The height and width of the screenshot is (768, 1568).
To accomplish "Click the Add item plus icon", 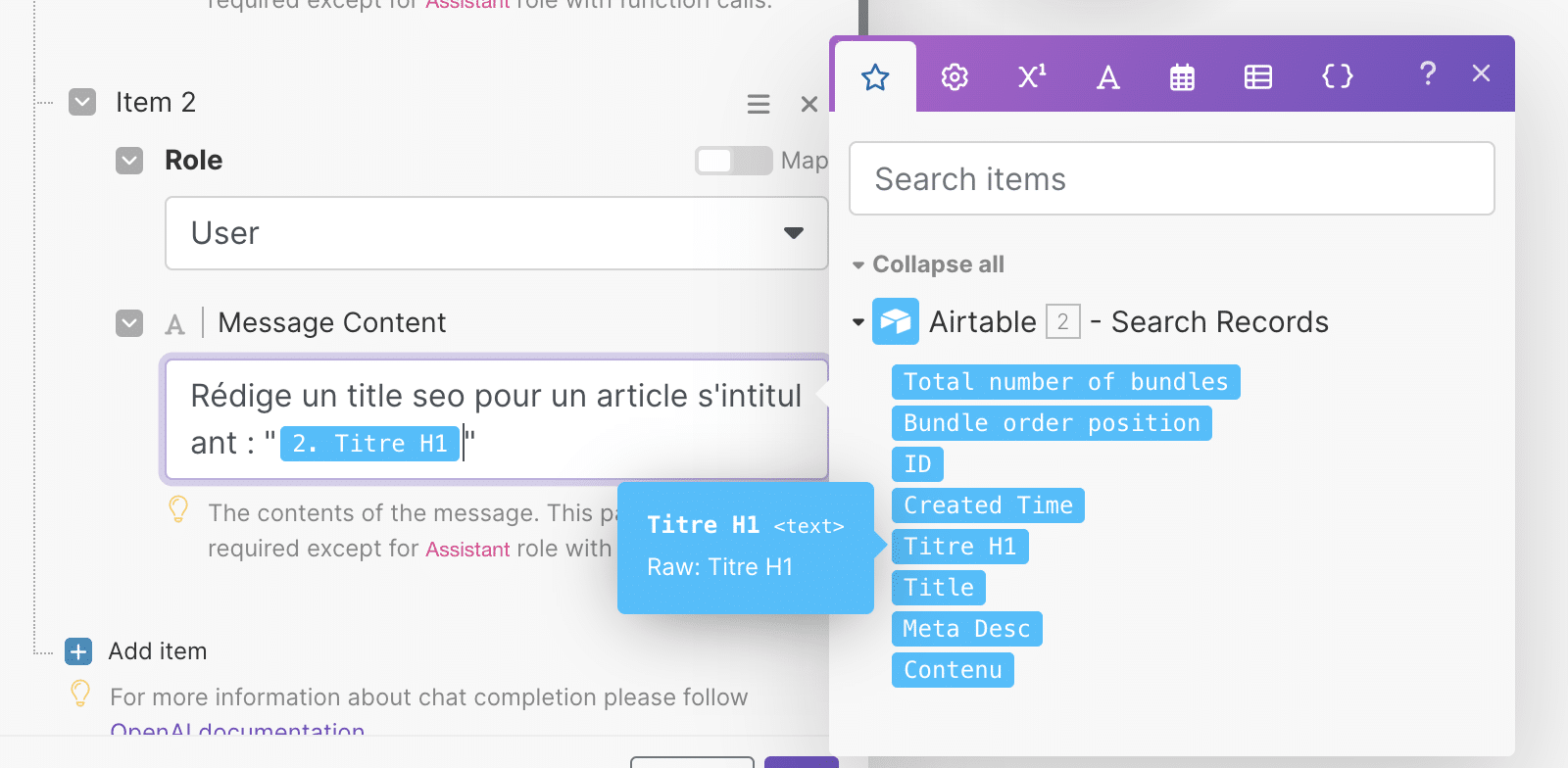I will [78, 651].
